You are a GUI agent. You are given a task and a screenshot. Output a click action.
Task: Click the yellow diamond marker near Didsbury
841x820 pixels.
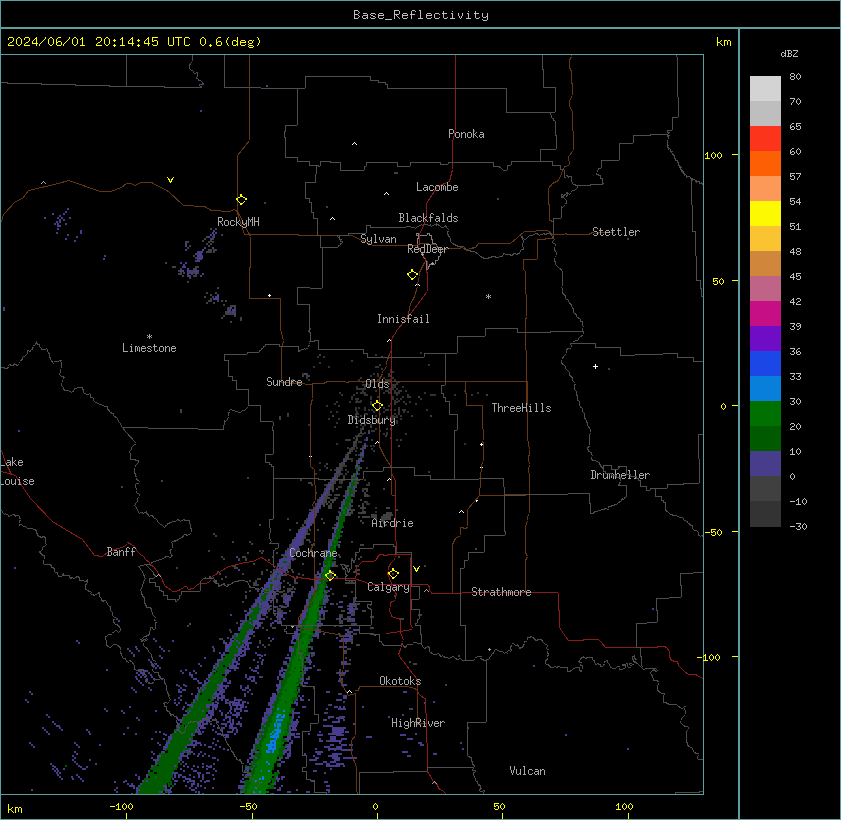(x=377, y=405)
